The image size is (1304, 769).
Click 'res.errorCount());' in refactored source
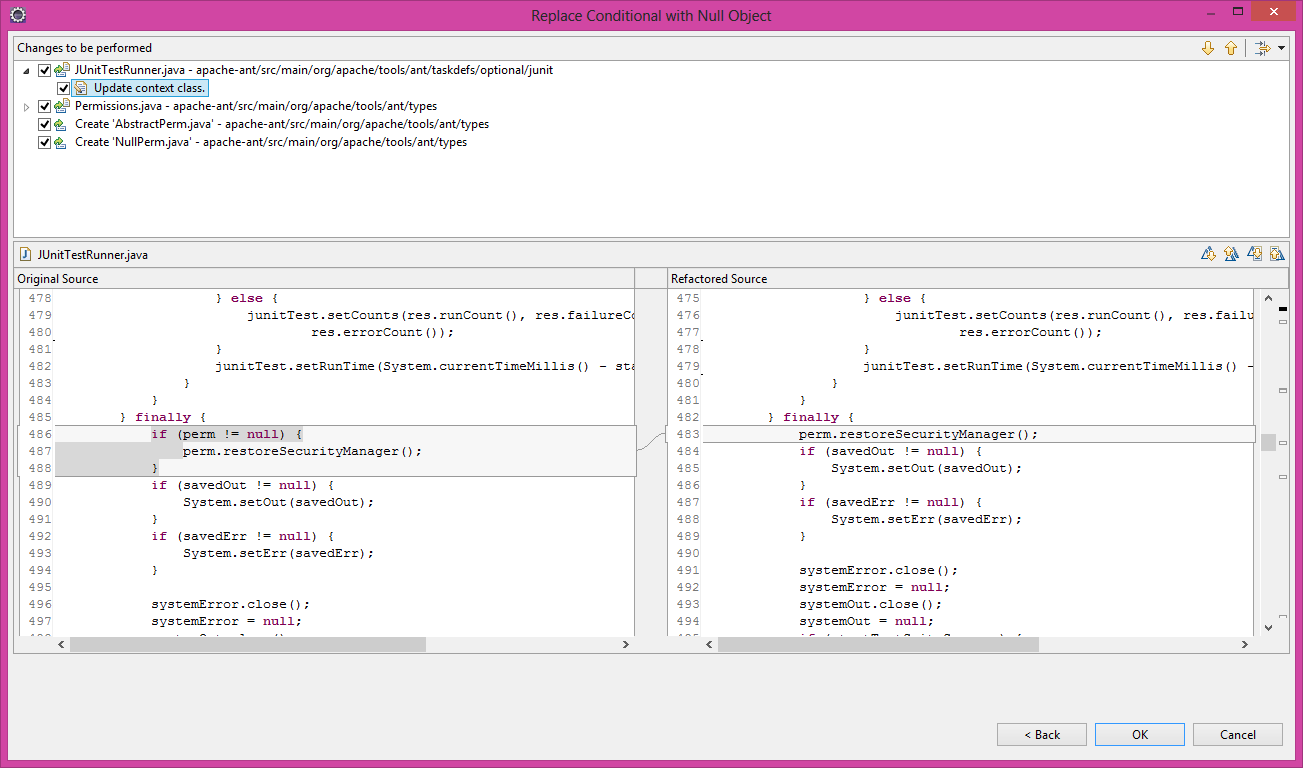1030,332
